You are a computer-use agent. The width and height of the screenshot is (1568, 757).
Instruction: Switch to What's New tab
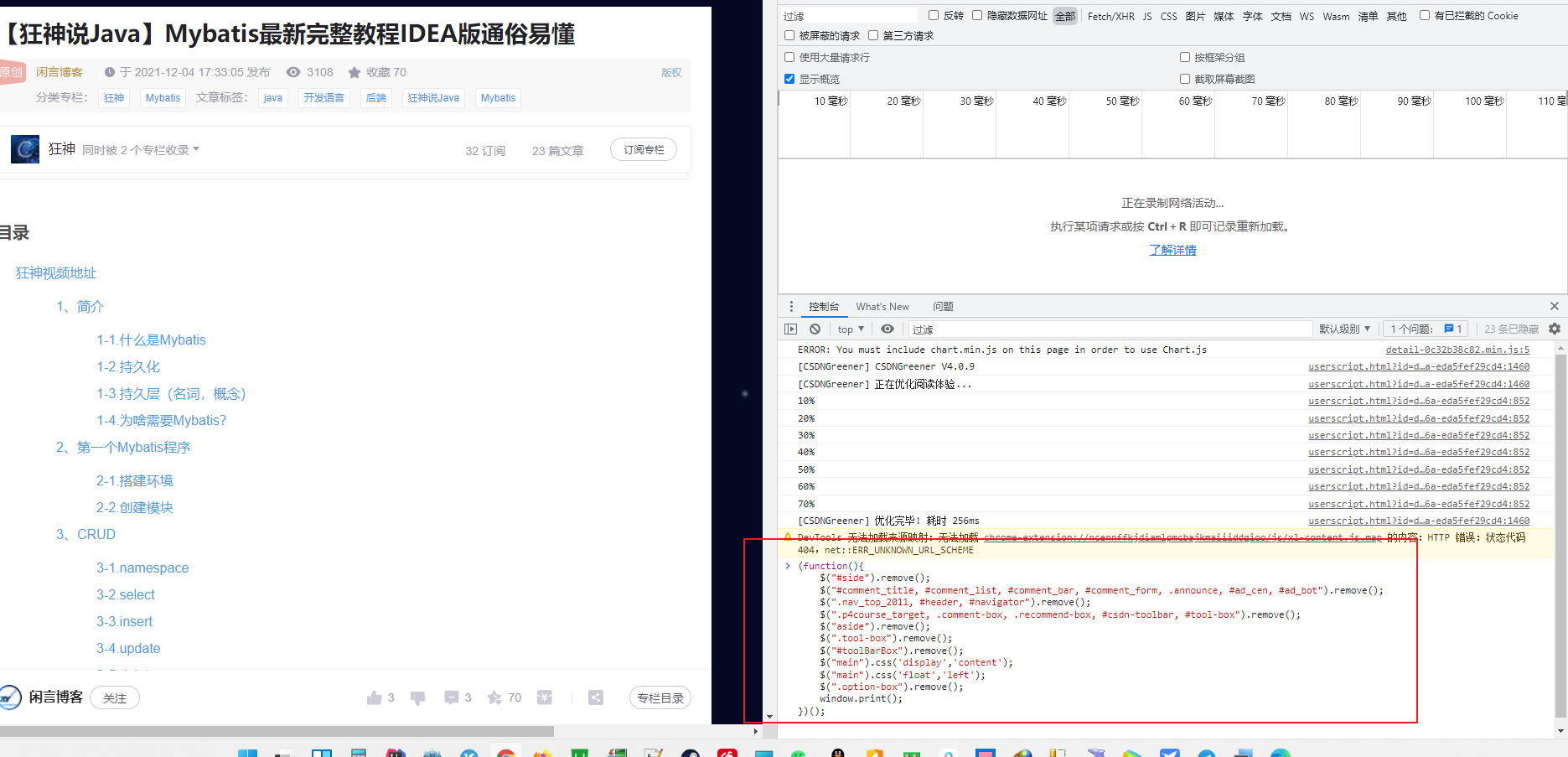(x=882, y=306)
